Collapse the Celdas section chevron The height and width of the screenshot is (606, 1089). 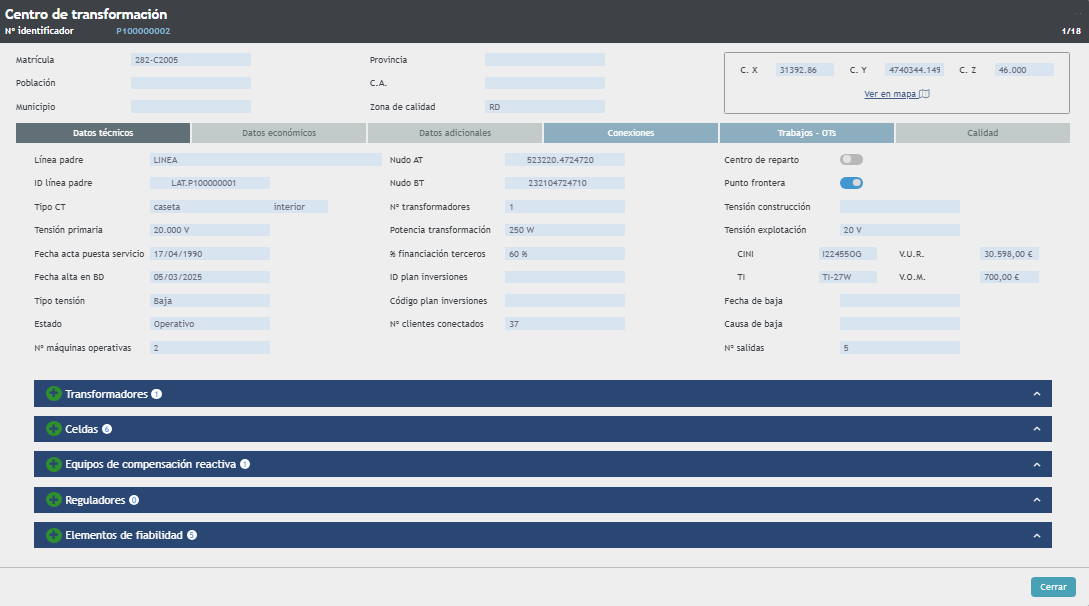click(1037, 429)
